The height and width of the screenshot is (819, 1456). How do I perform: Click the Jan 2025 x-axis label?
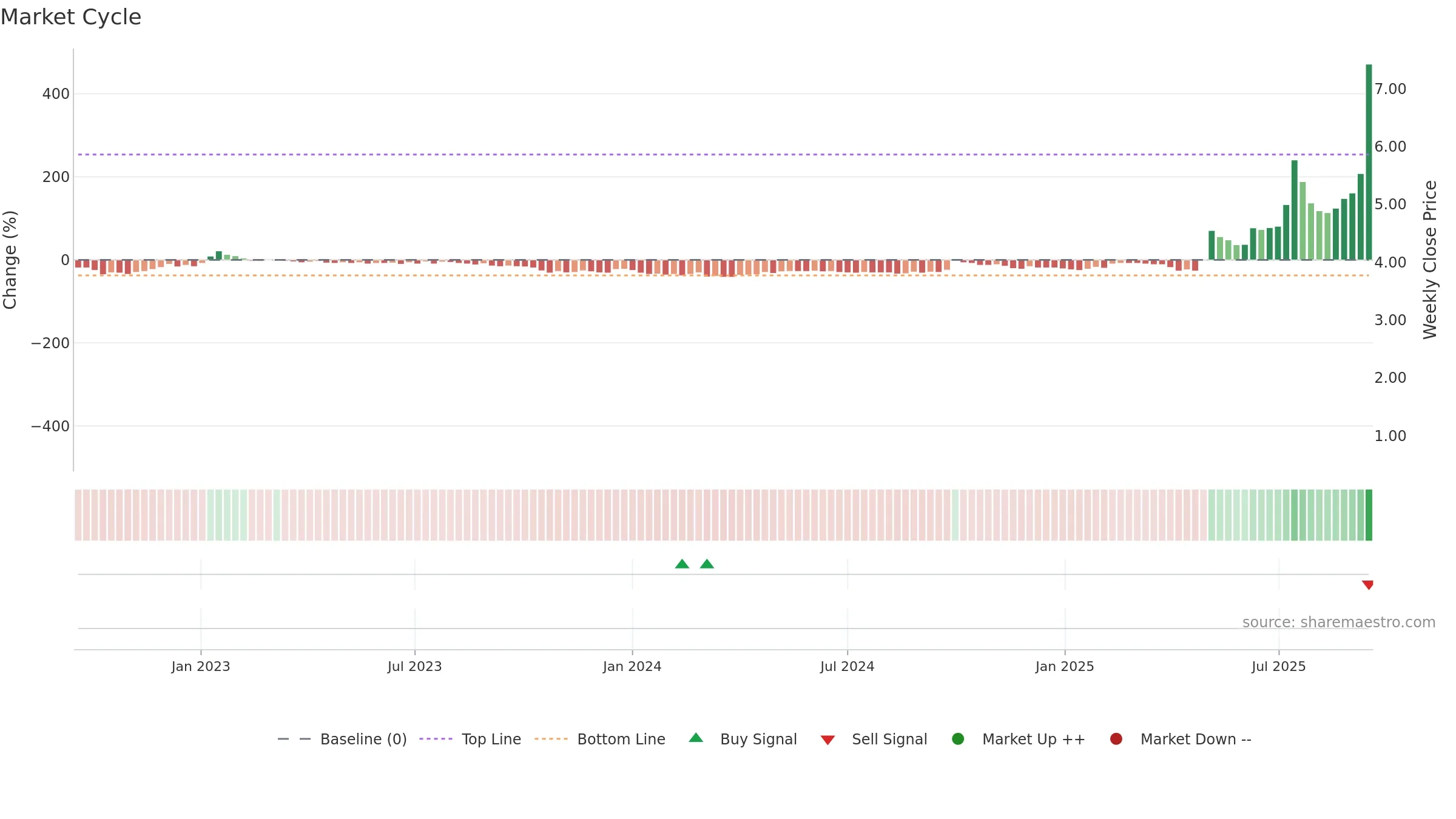click(1065, 667)
